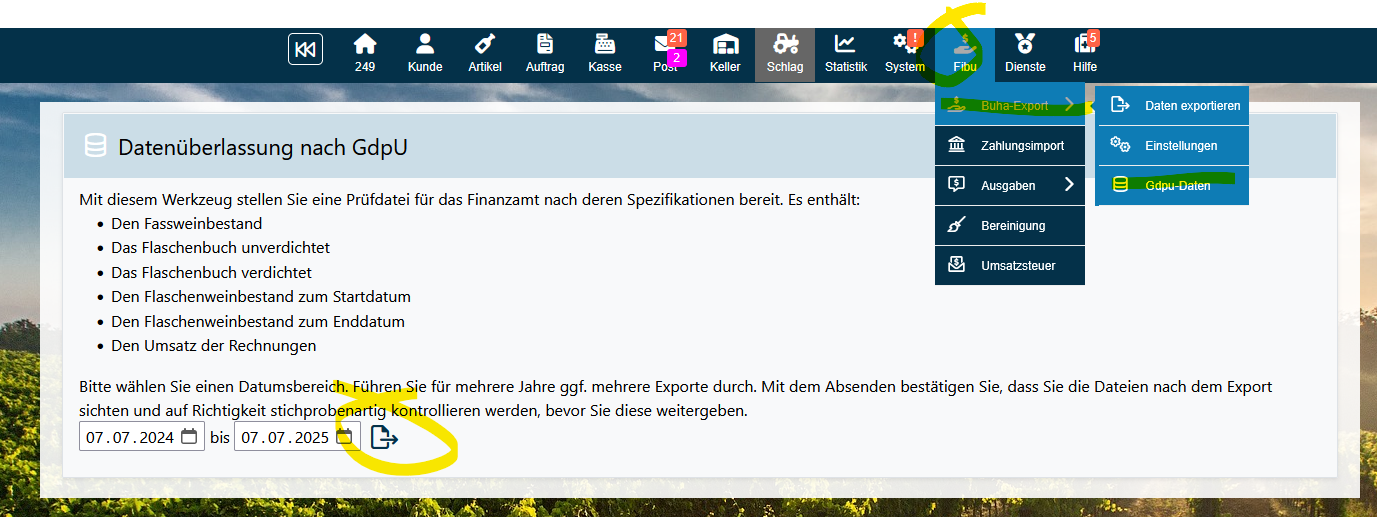Open Post mailbox with 21 notifications
Screen dimensions: 1377x517
(x=665, y=54)
